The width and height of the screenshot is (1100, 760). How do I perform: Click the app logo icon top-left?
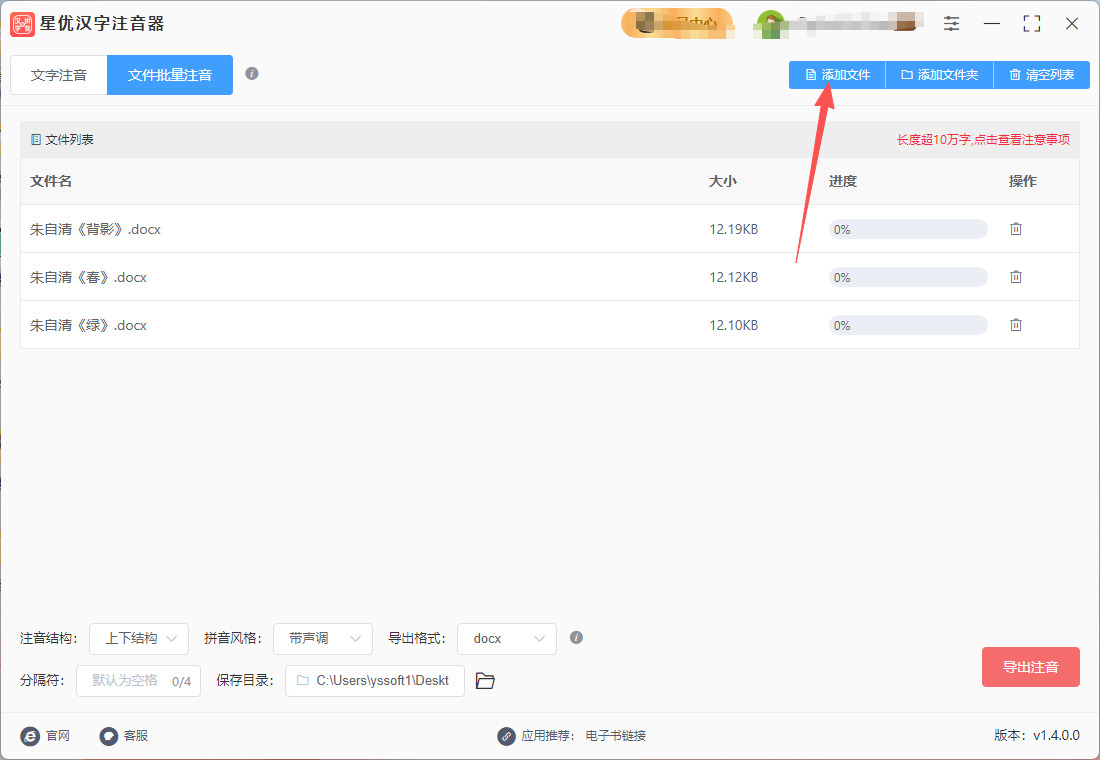point(21,23)
